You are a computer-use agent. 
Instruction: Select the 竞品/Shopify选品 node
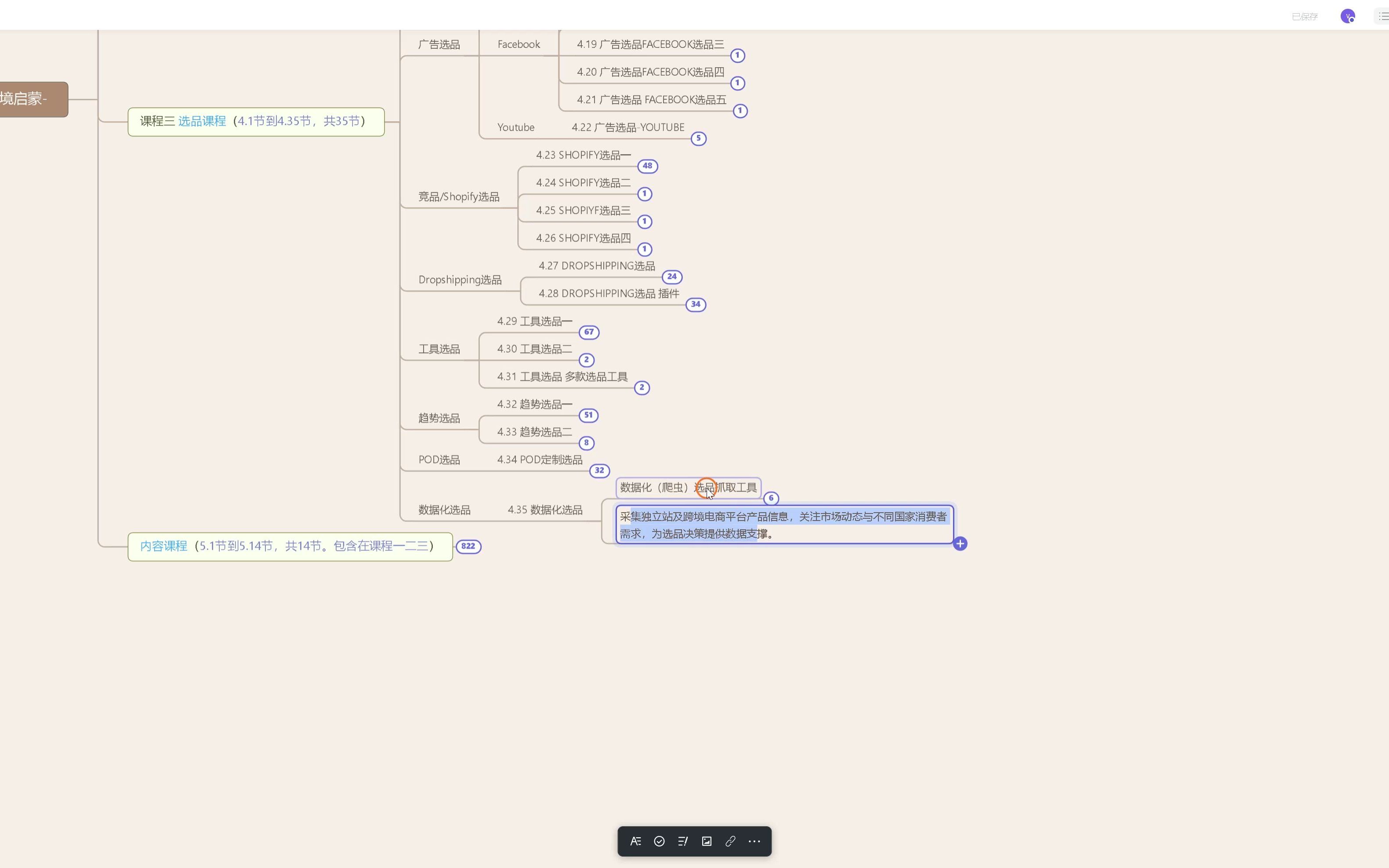458,197
